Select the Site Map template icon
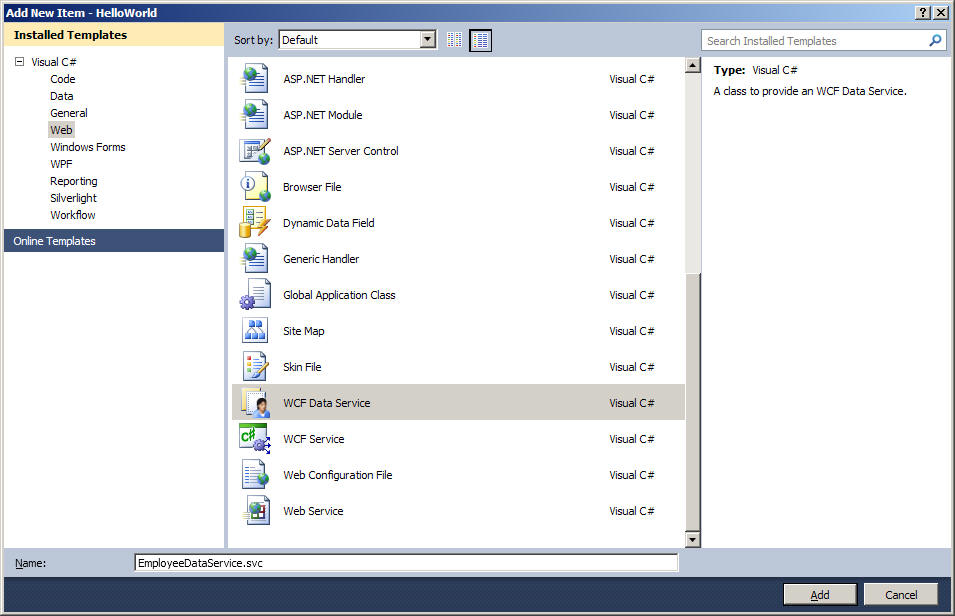 255,330
